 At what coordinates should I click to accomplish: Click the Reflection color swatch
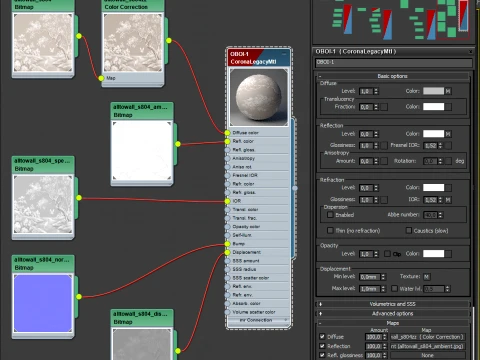click(433, 134)
